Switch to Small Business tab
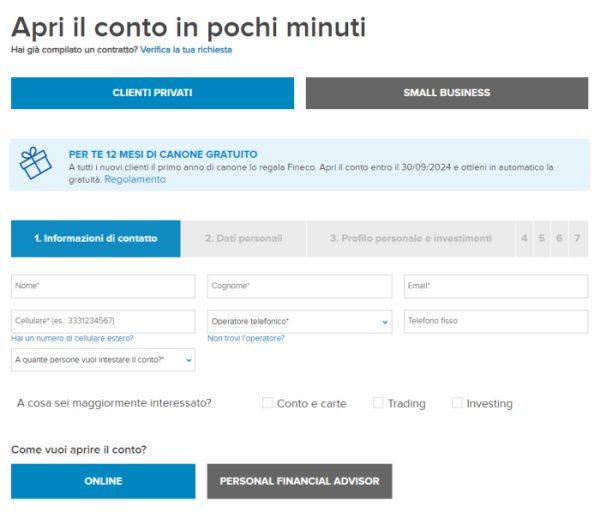Screen dimensions: 600x519 (x=446, y=93)
